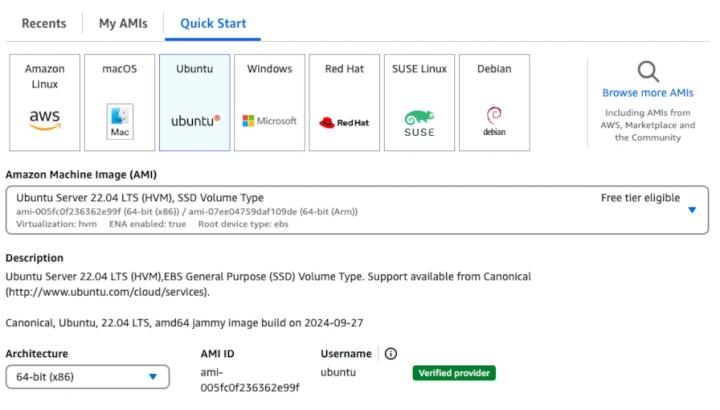The image size is (720, 410).
Task: Click the ubuntu.com cloud services URL text
Action: point(107,292)
